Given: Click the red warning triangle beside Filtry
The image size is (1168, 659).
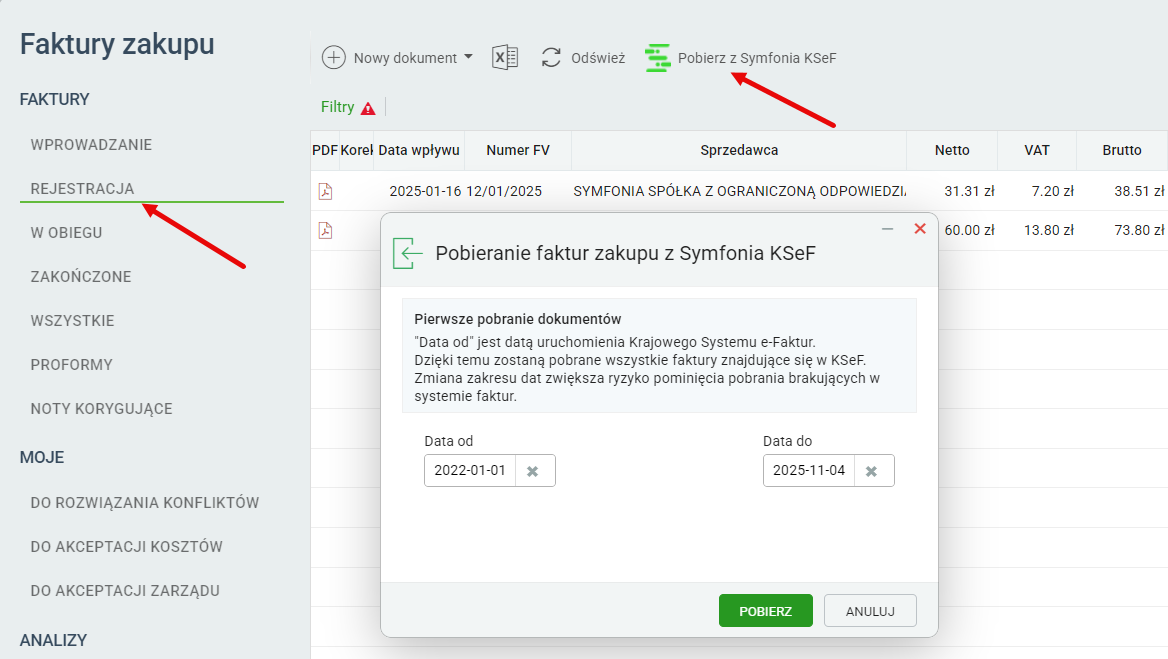Looking at the screenshot, I should tap(368, 108).
